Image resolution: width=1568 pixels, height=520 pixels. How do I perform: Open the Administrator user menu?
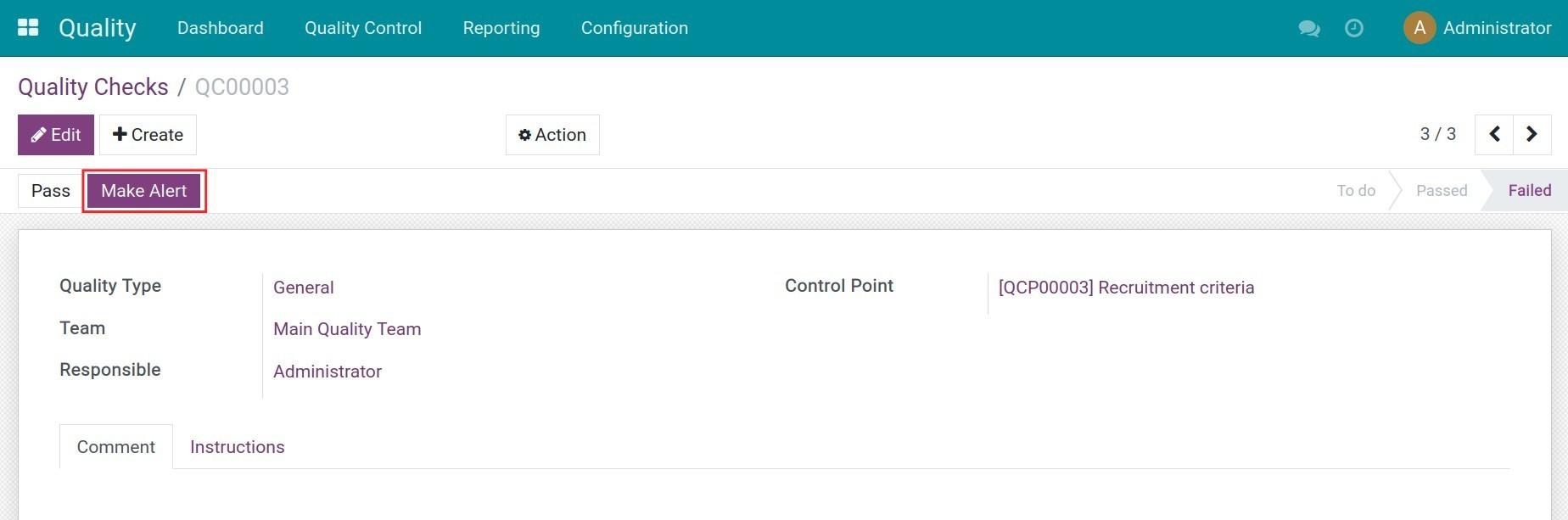point(1497,28)
